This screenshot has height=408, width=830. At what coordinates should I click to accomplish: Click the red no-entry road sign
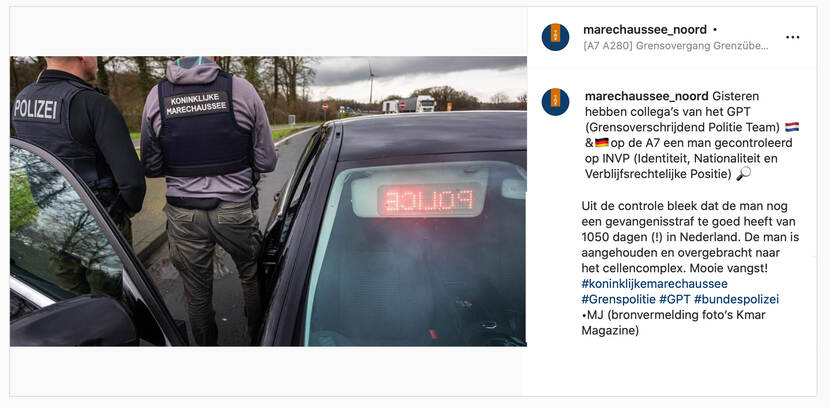point(324,105)
